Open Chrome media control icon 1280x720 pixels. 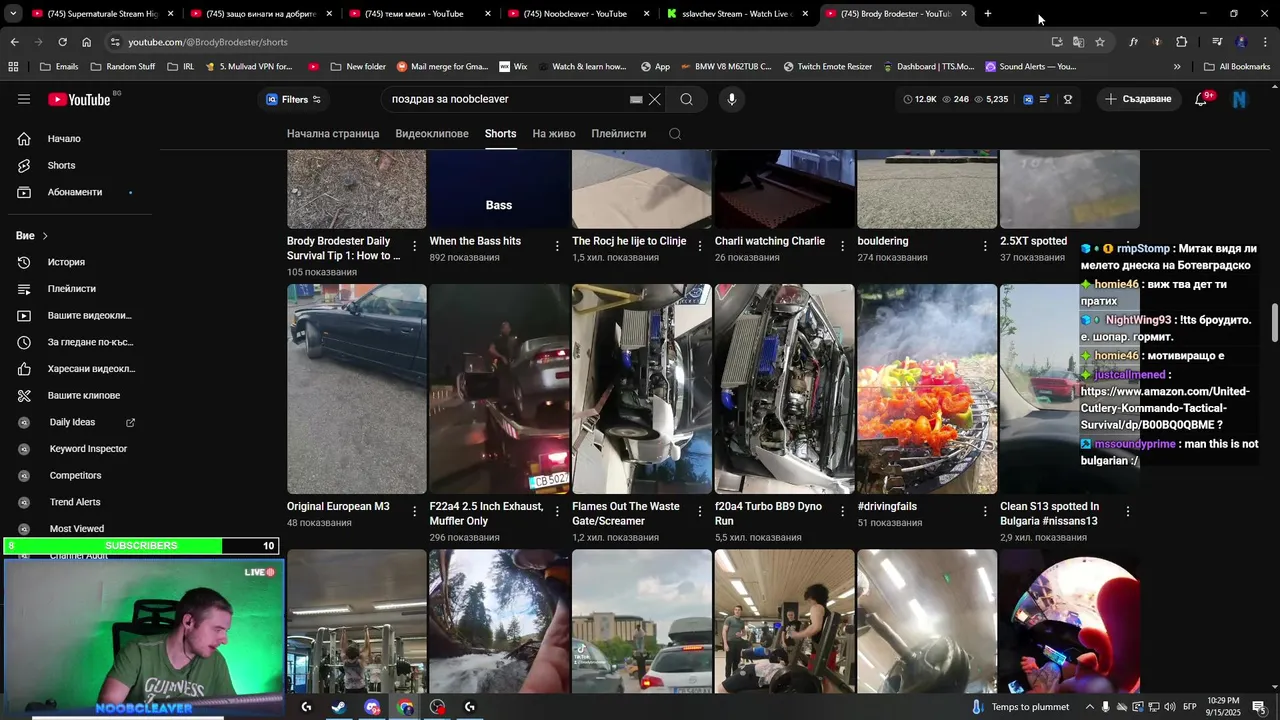pos(1217,42)
